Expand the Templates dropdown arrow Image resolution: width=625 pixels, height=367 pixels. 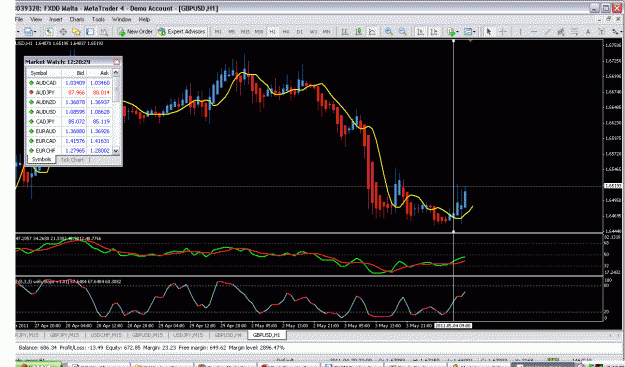(x=474, y=32)
